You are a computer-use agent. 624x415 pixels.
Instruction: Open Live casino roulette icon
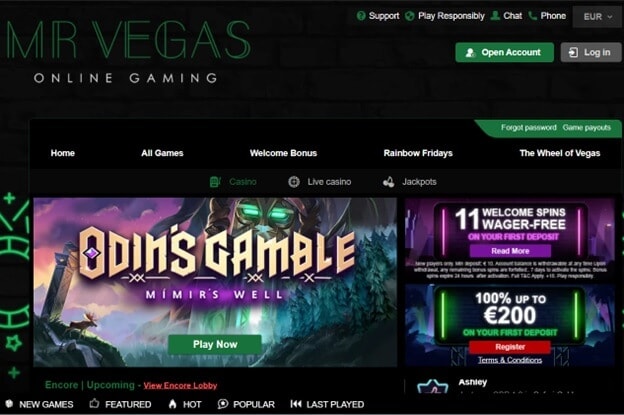pyautogui.click(x=294, y=182)
